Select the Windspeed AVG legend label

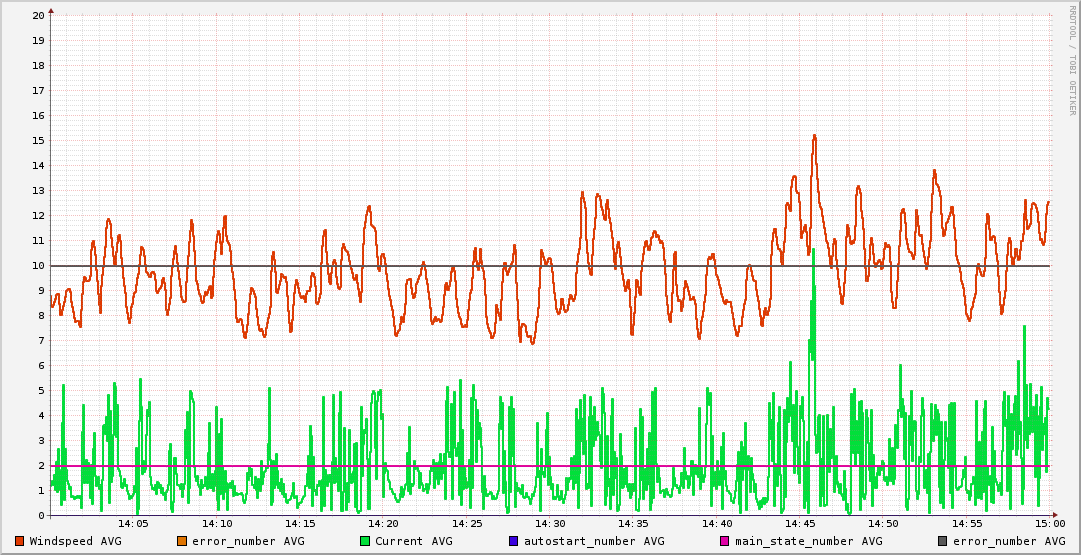(x=75, y=541)
